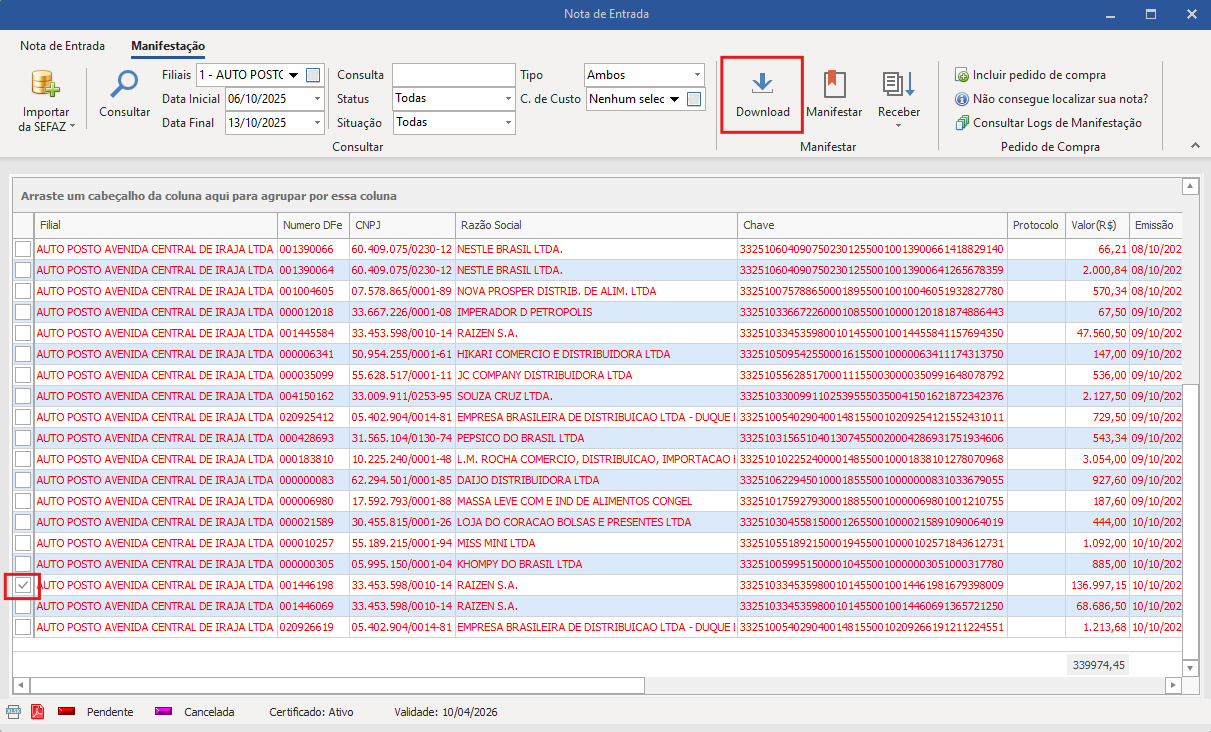The width and height of the screenshot is (1211, 732).
Task: Check the row for SOUZA CRUZ LTDA.
Action: 23,396
